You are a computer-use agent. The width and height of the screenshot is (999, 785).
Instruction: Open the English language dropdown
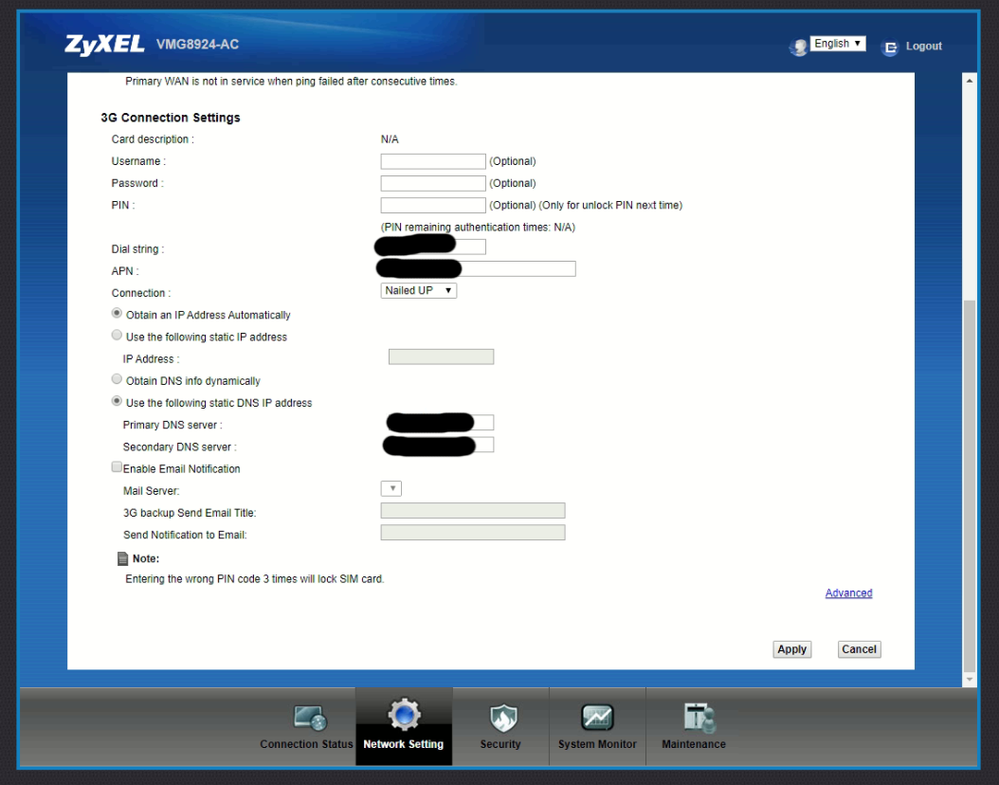coord(838,44)
